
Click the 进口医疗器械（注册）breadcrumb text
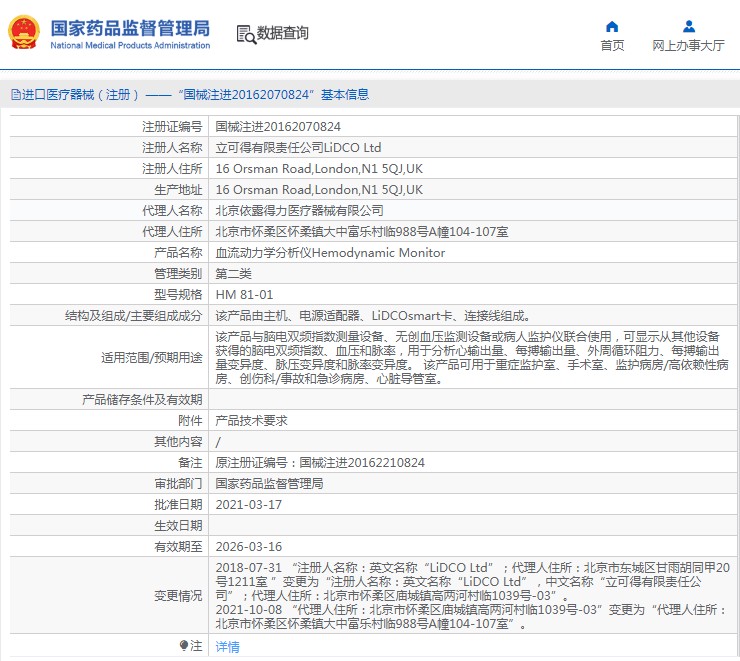pos(77,95)
